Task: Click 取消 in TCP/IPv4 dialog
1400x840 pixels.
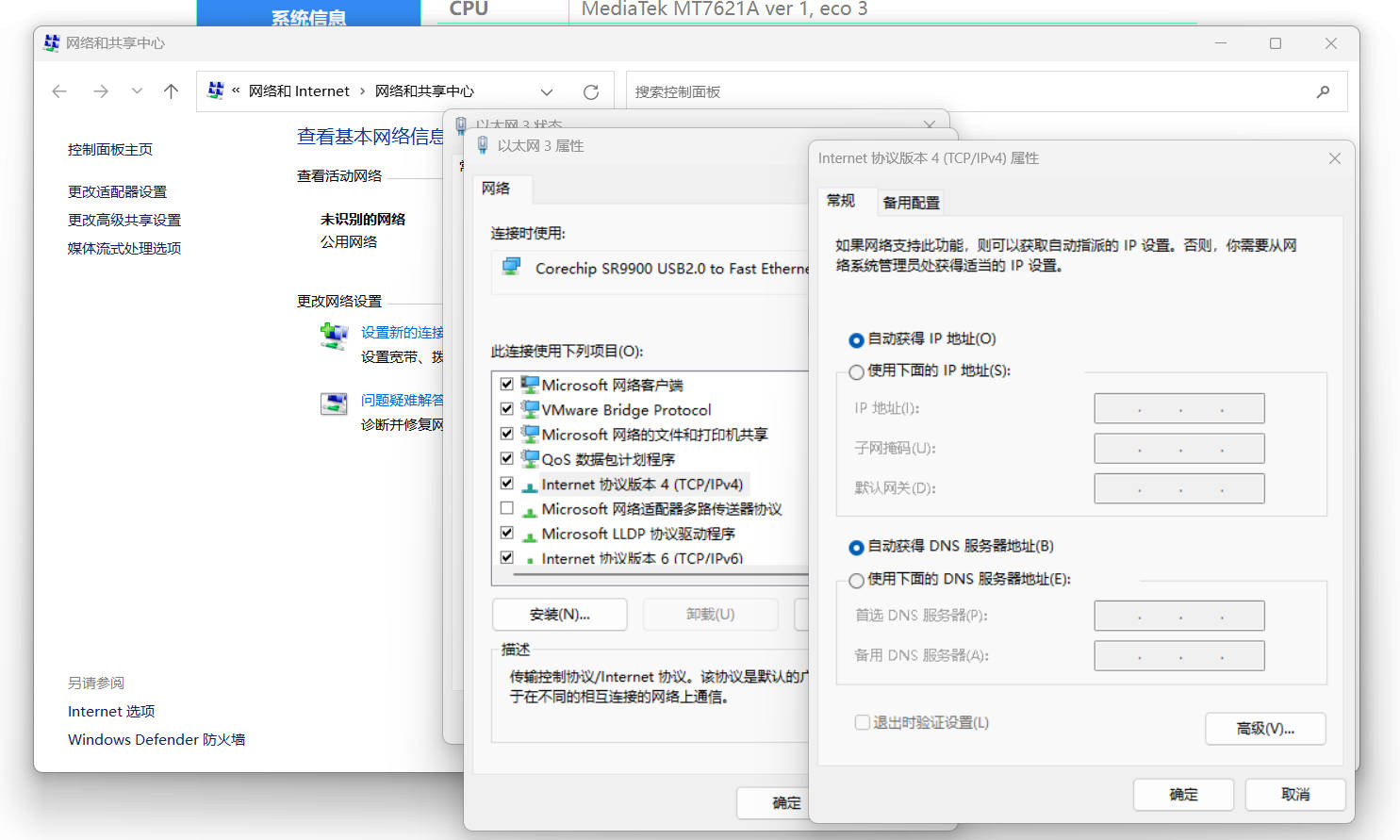Action: pos(1295,795)
